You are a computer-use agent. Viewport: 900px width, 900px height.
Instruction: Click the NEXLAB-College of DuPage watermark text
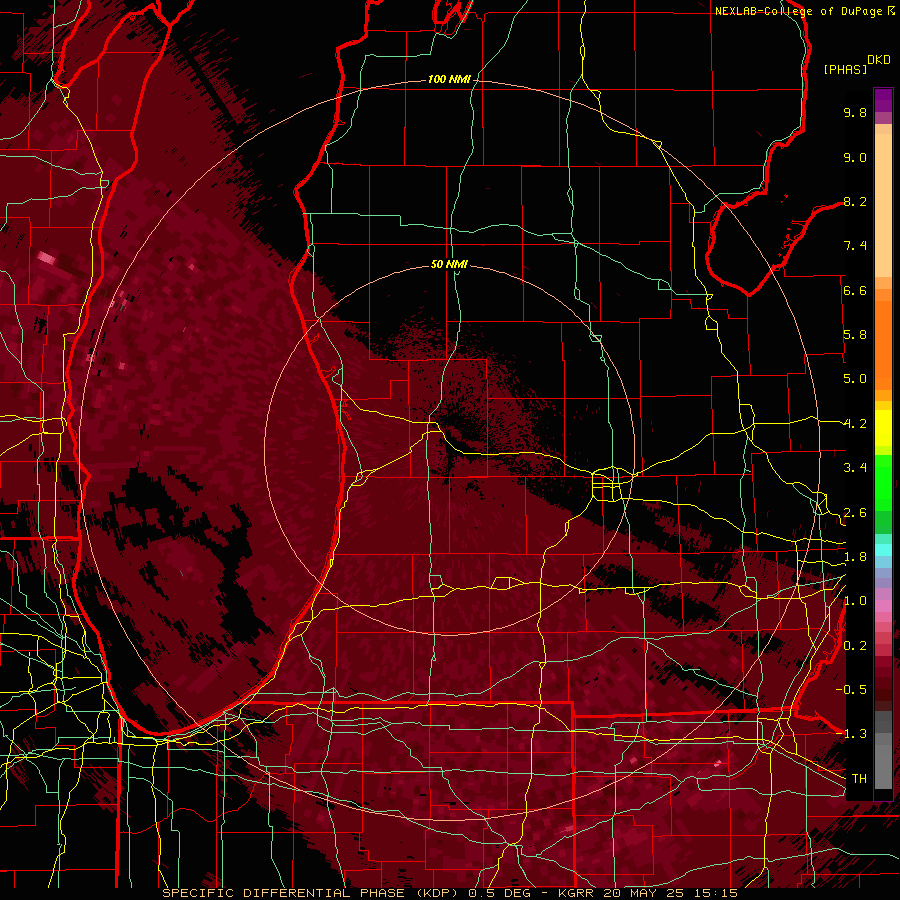point(805,11)
